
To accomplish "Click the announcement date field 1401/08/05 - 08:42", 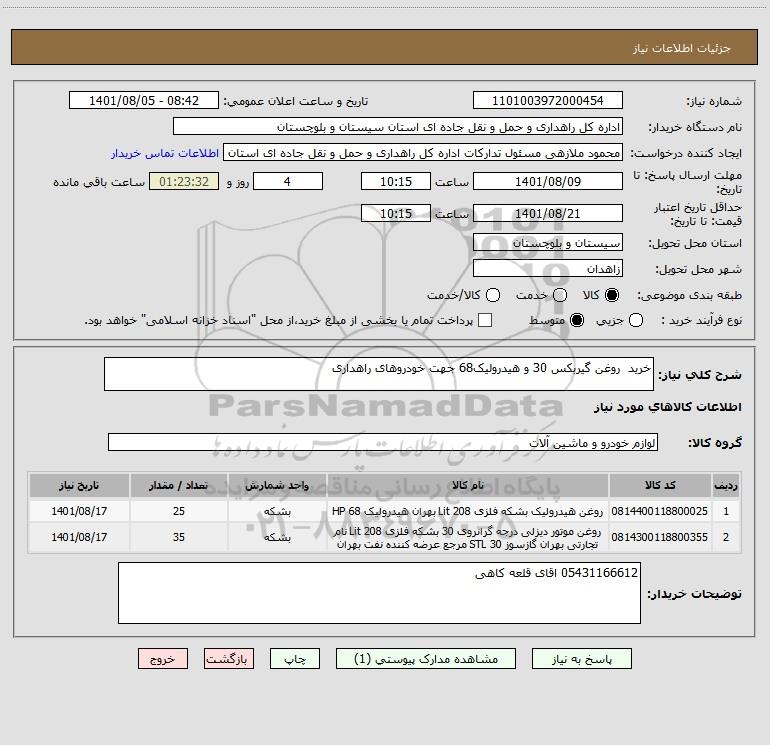I will coord(144,101).
